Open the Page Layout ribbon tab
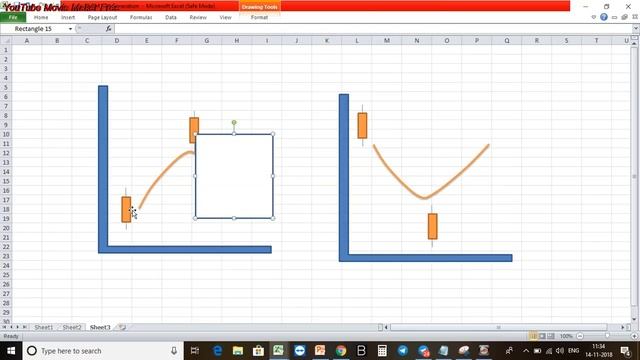640x360 pixels. 102,17
